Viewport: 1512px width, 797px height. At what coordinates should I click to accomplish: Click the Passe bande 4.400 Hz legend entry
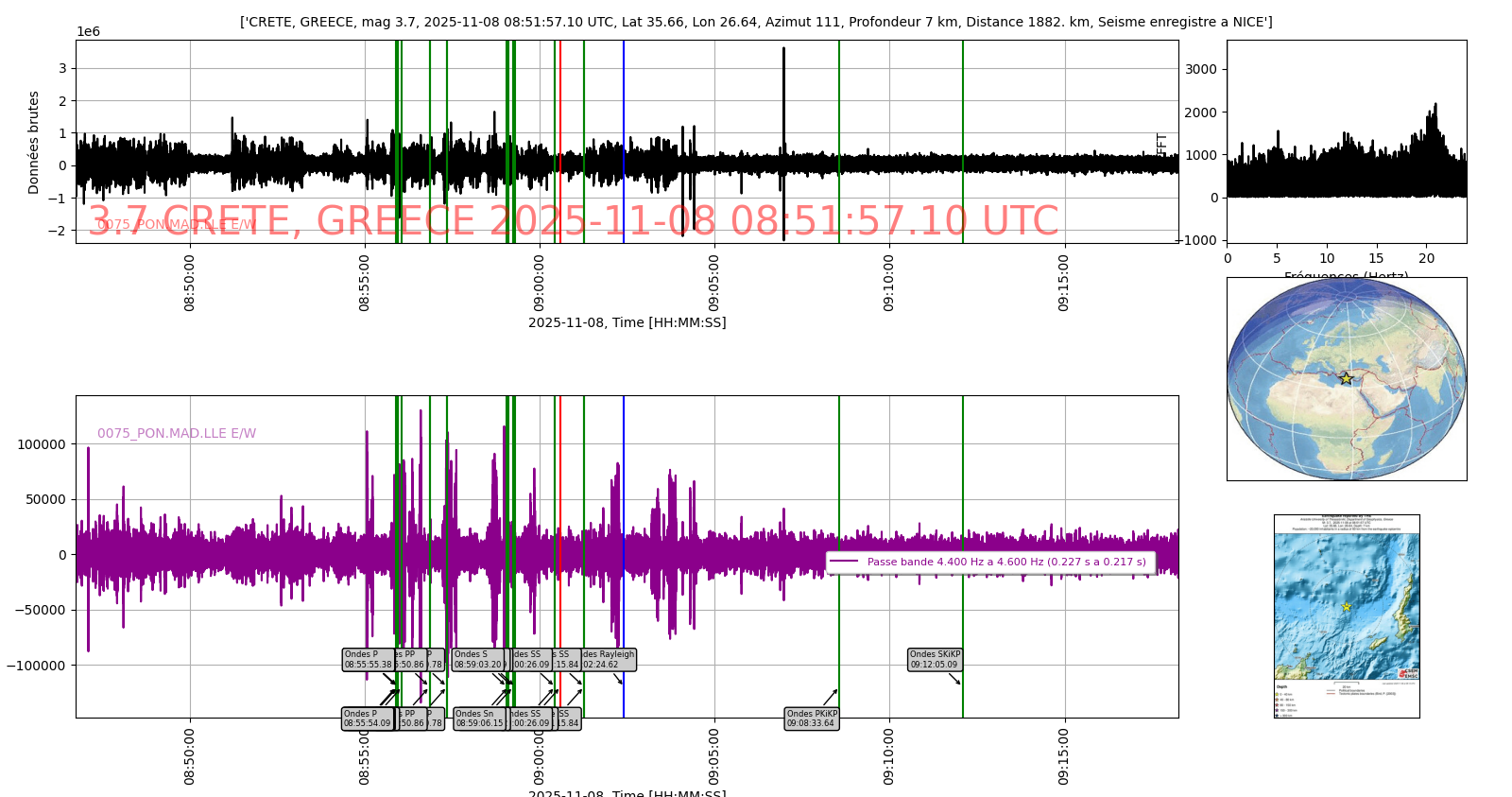point(1005,562)
